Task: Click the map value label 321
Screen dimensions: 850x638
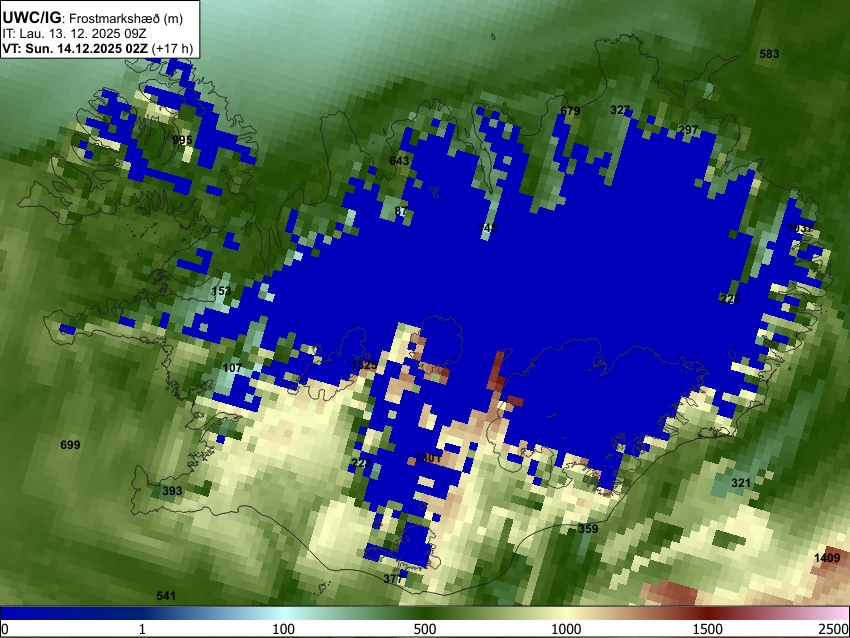Action: click(741, 483)
